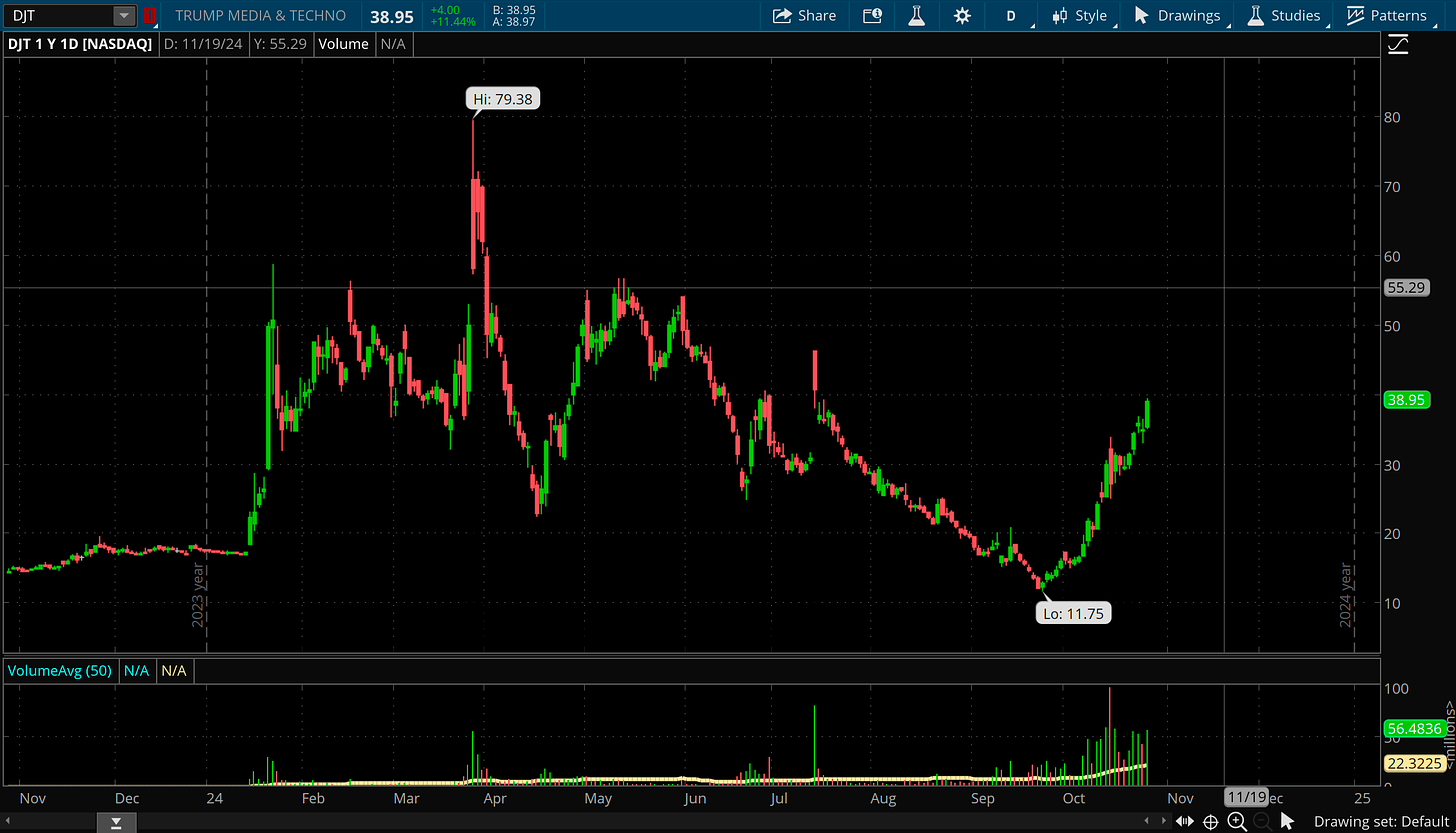Select the pointer cursor tool in the bottom bar
Viewport: 1456px width, 833px height.
coord(1288,822)
